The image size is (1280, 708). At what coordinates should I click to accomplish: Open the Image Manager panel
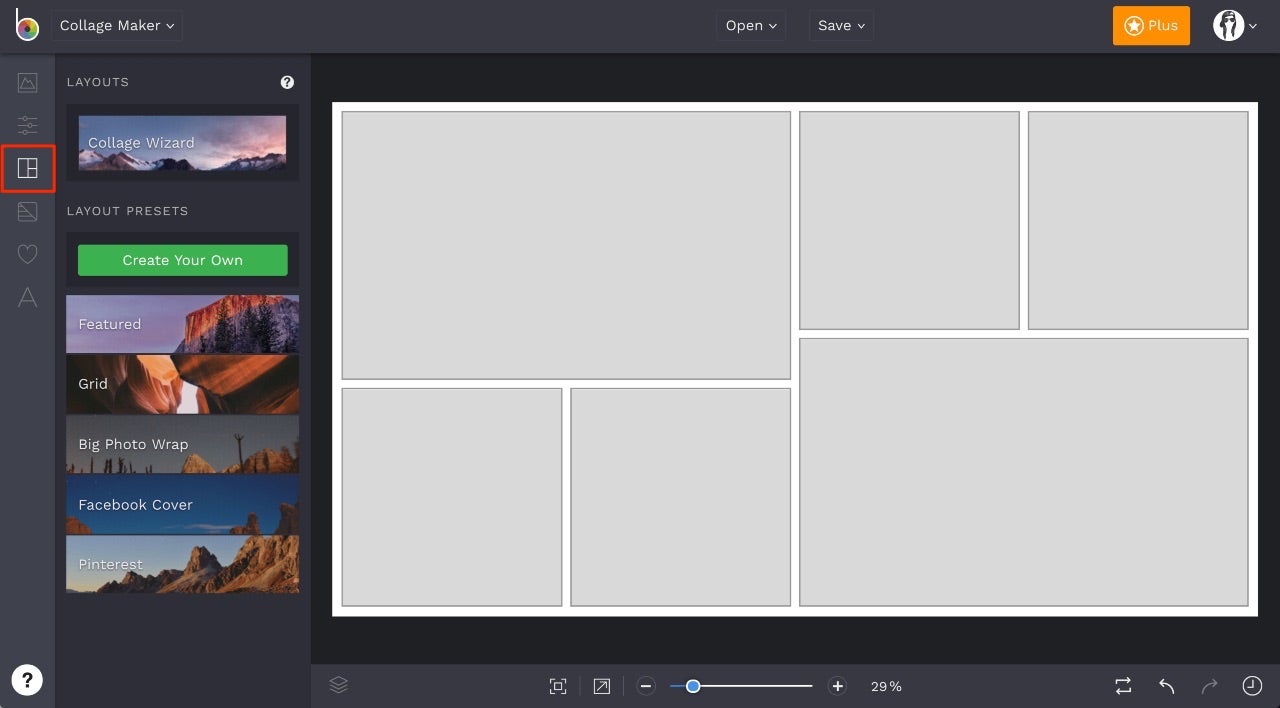(27, 83)
